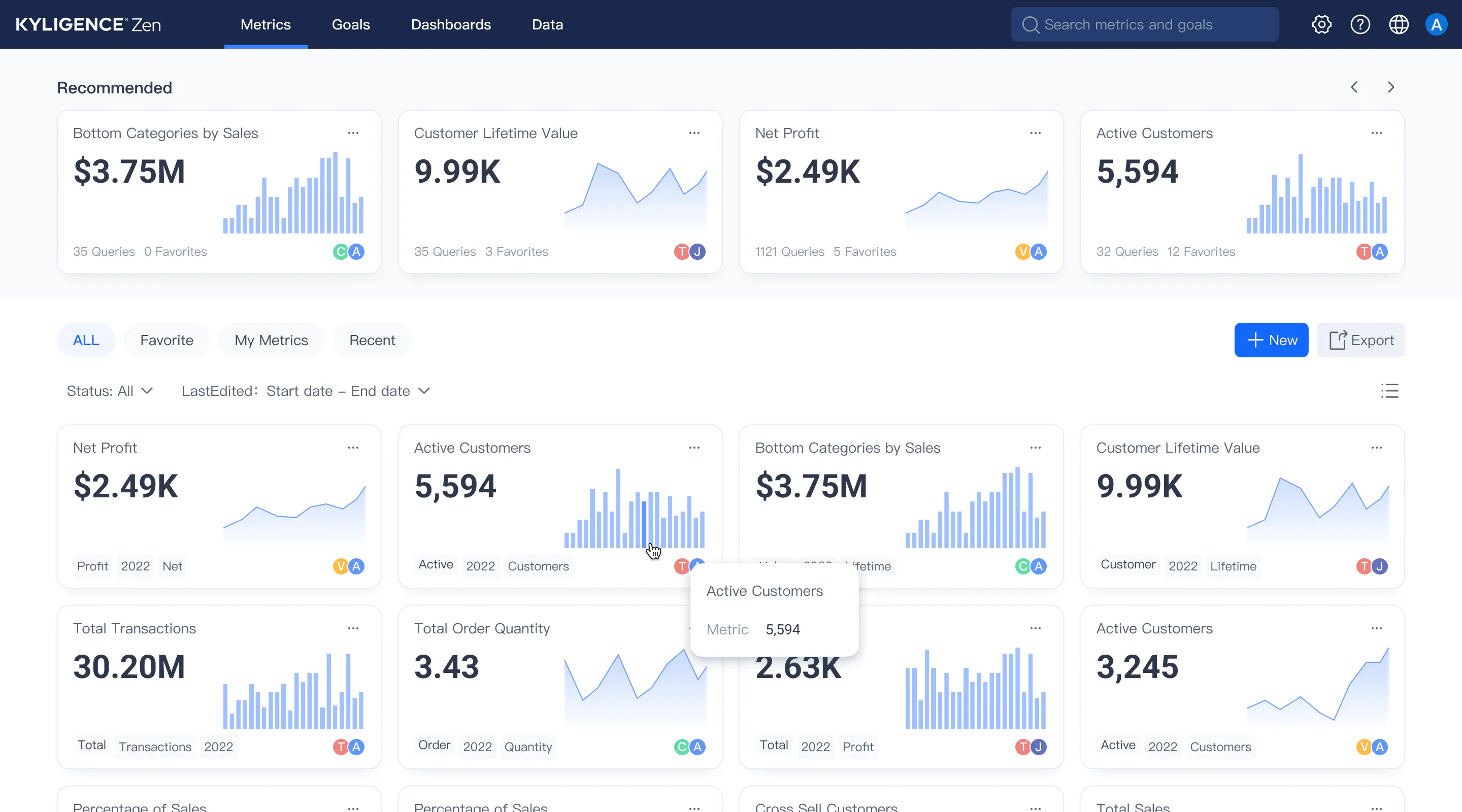Open the Dashboards tab
The height and width of the screenshot is (812, 1462).
(451, 24)
